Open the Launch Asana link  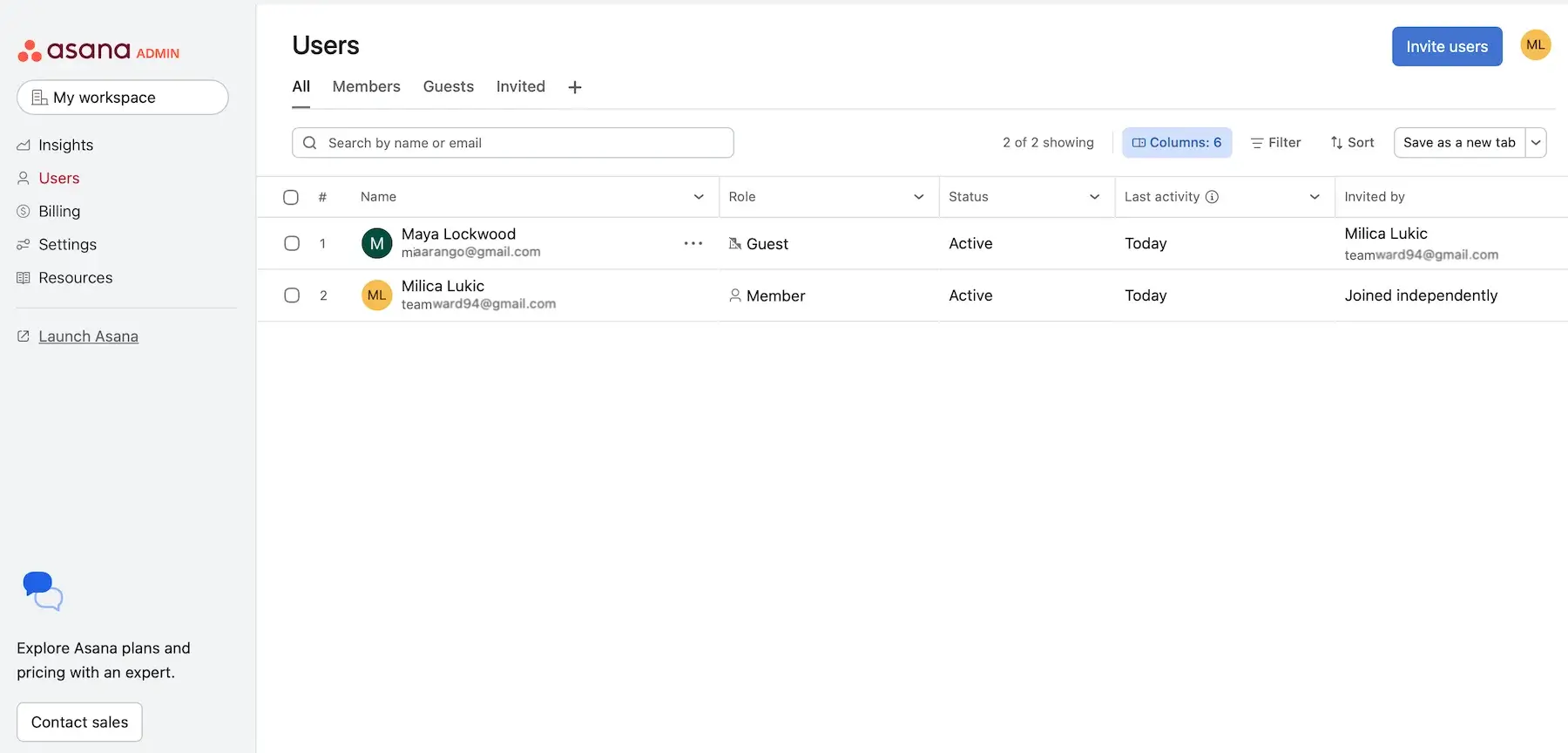[88, 336]
